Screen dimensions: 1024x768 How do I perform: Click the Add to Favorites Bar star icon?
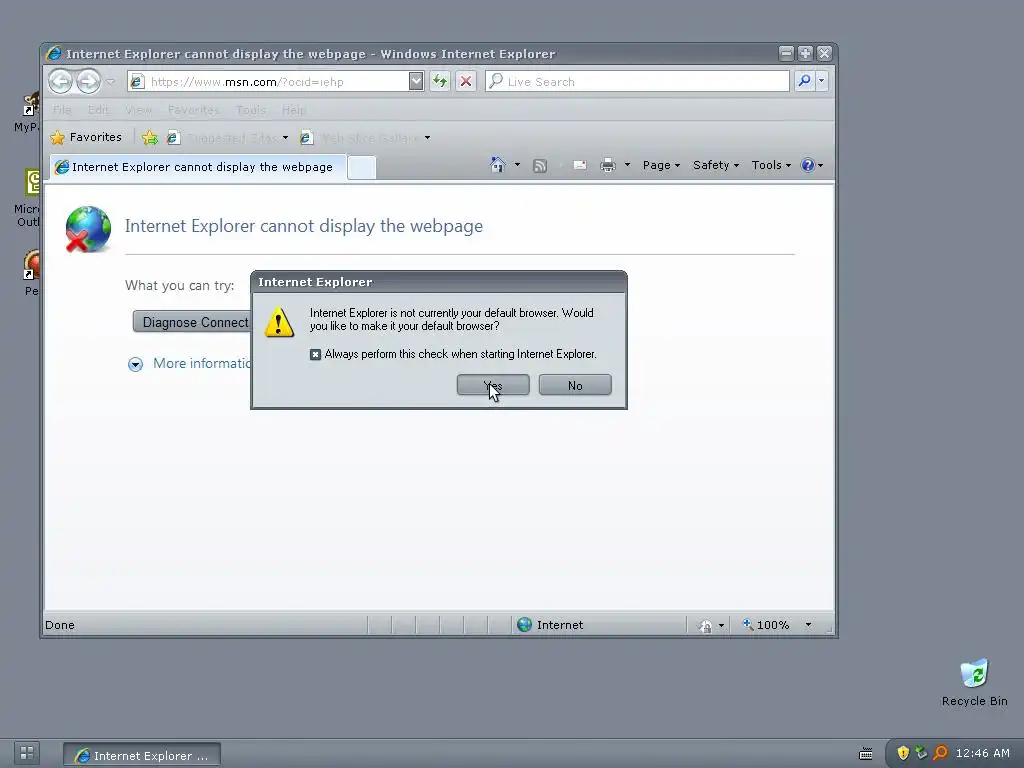tap(150, 137)
